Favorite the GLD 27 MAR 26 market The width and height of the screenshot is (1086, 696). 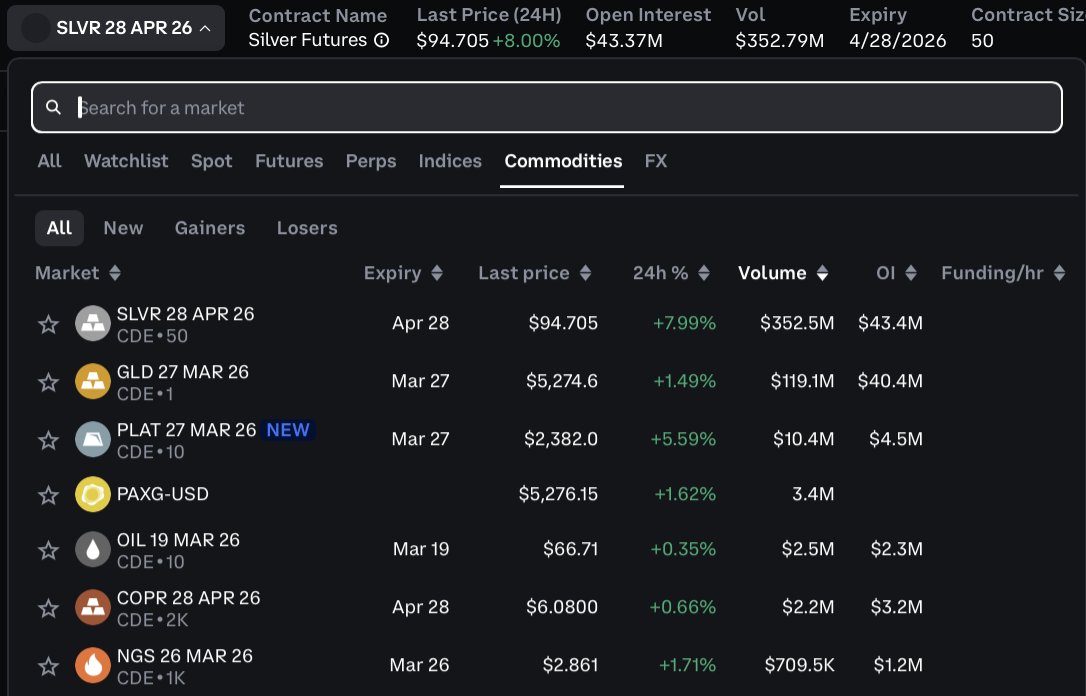(48, 380)
